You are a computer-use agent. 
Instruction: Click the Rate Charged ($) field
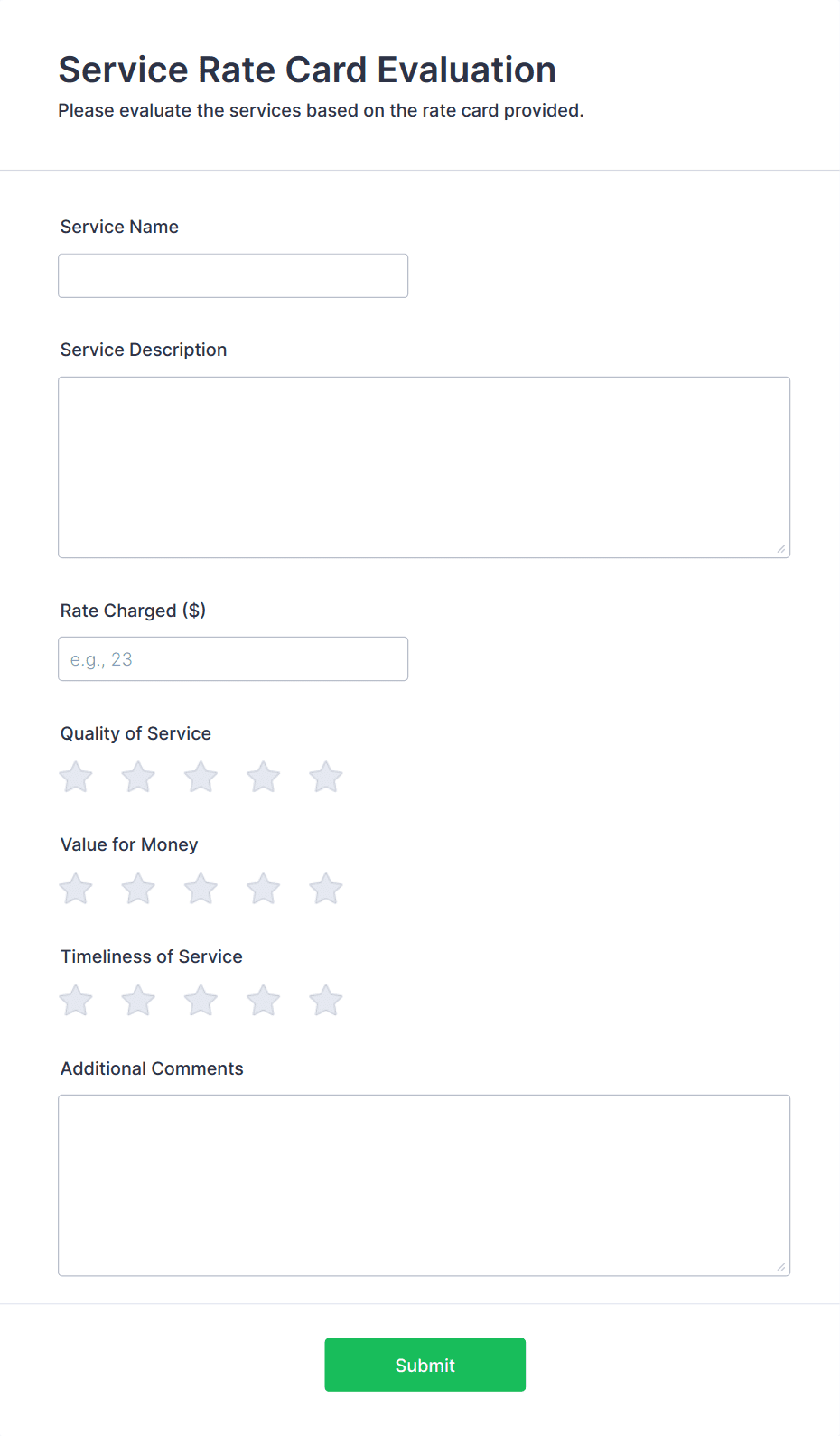233,659
